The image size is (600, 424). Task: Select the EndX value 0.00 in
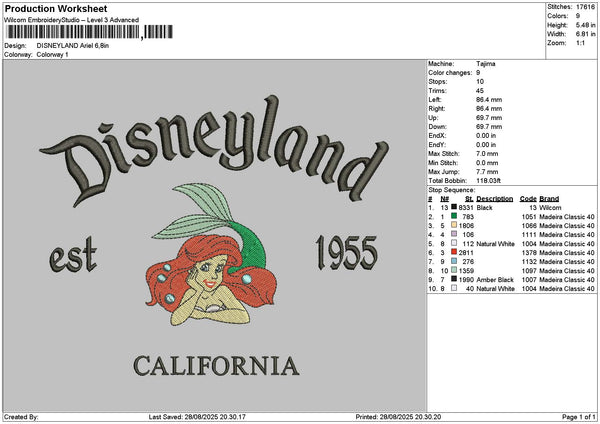(486, 135)
